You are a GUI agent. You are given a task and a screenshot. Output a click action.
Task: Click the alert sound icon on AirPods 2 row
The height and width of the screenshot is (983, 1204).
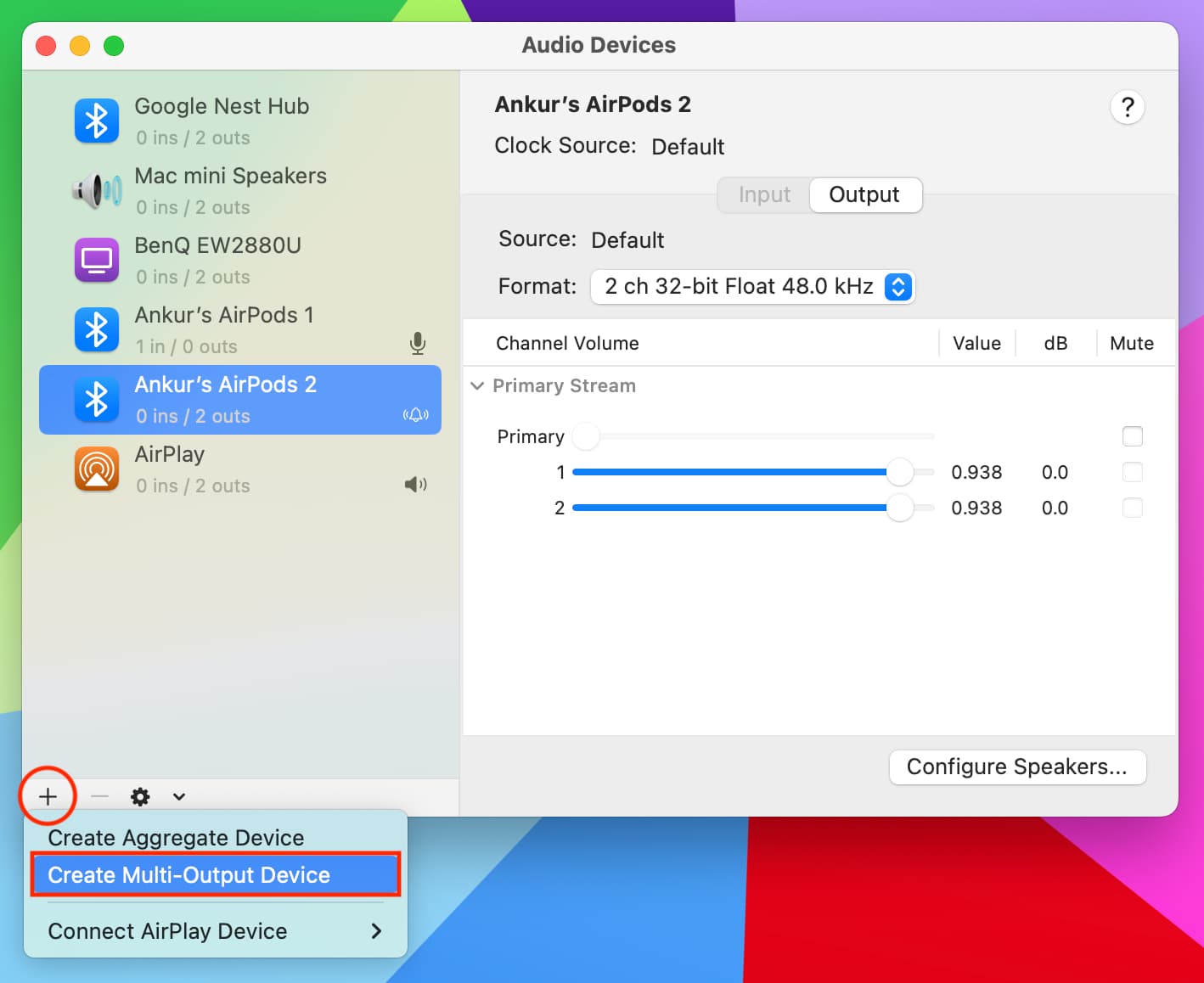tap(415, 415)
